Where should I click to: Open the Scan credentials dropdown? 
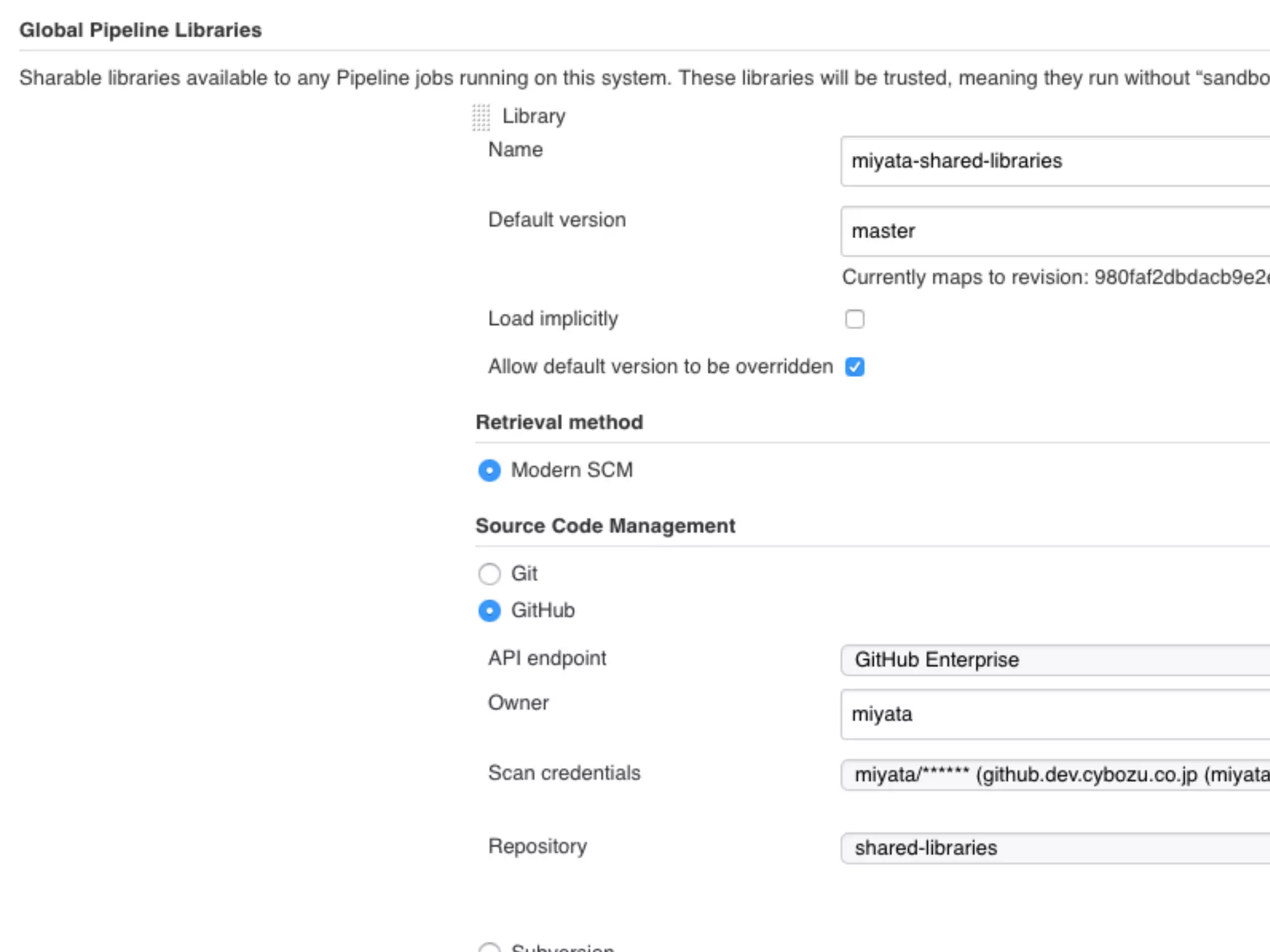tap(1054, 775)
